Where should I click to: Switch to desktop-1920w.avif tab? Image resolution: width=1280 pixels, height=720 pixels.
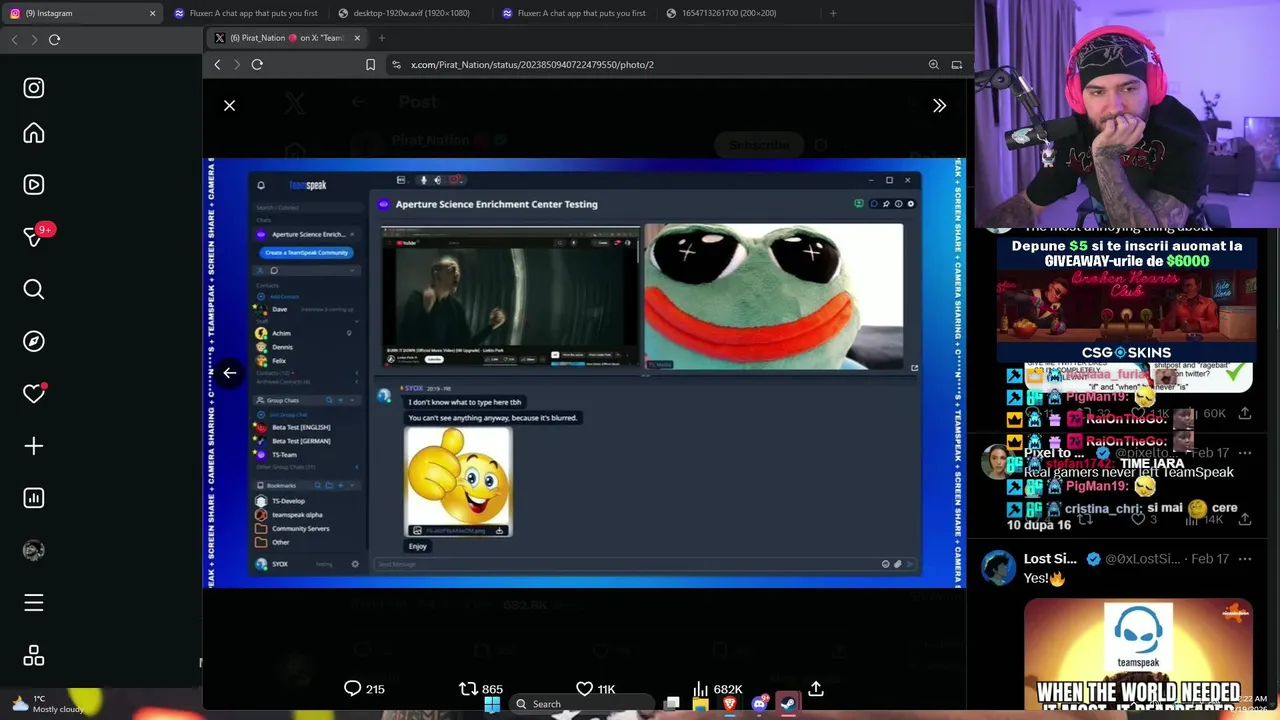410,13
